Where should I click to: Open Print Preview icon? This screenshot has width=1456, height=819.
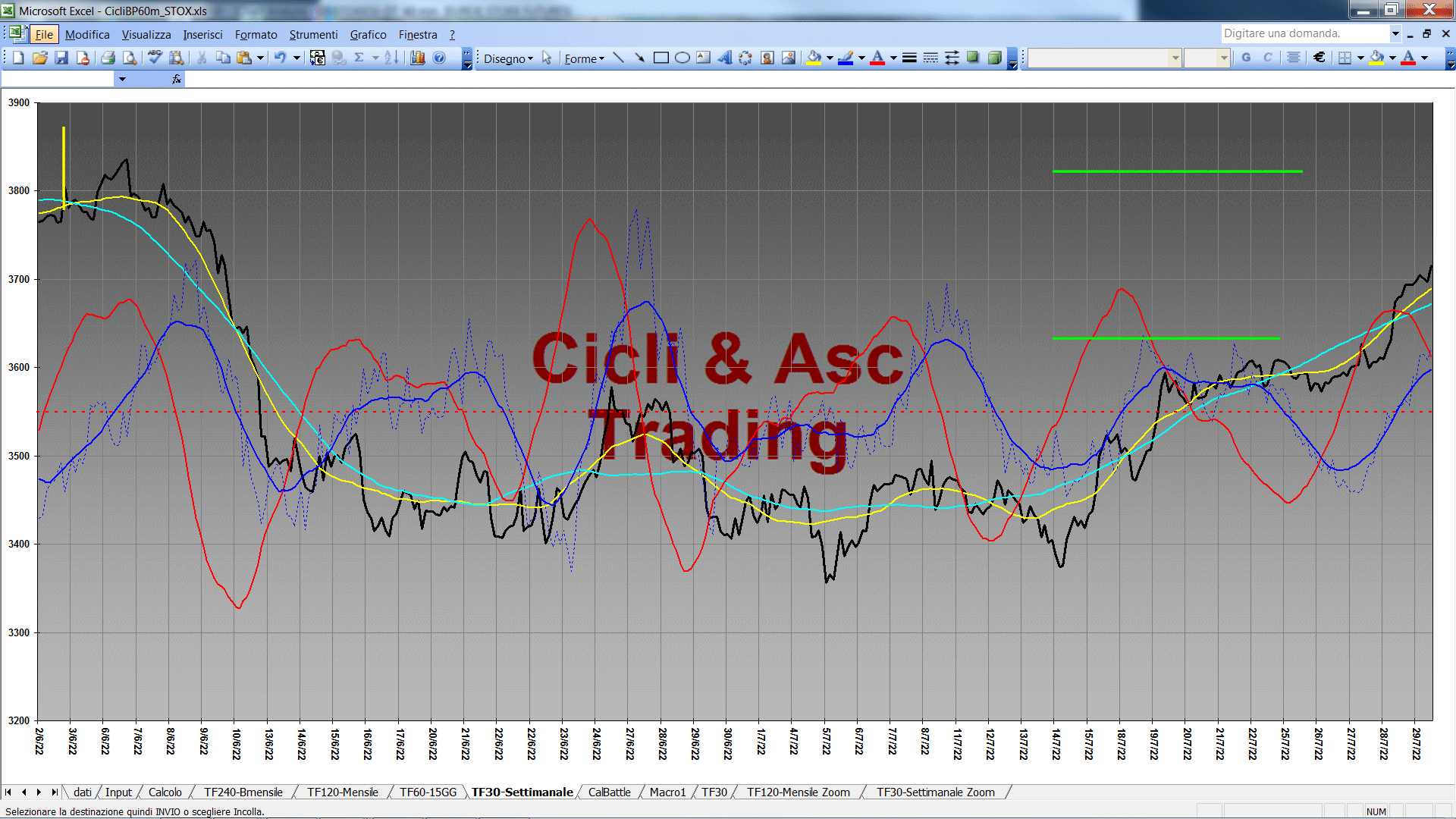[x=130, y=58]
